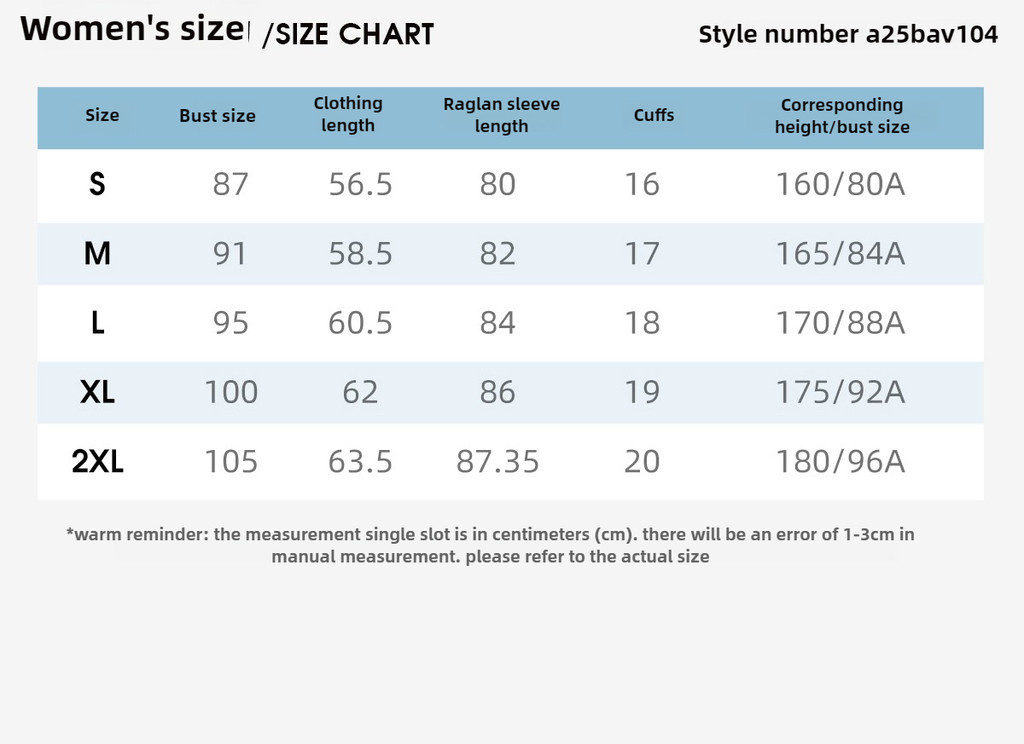Image resolution: width=1024 pixels, height=744 pixels.
Task: Select the 160/80A height value
Action: coord(840,184)
